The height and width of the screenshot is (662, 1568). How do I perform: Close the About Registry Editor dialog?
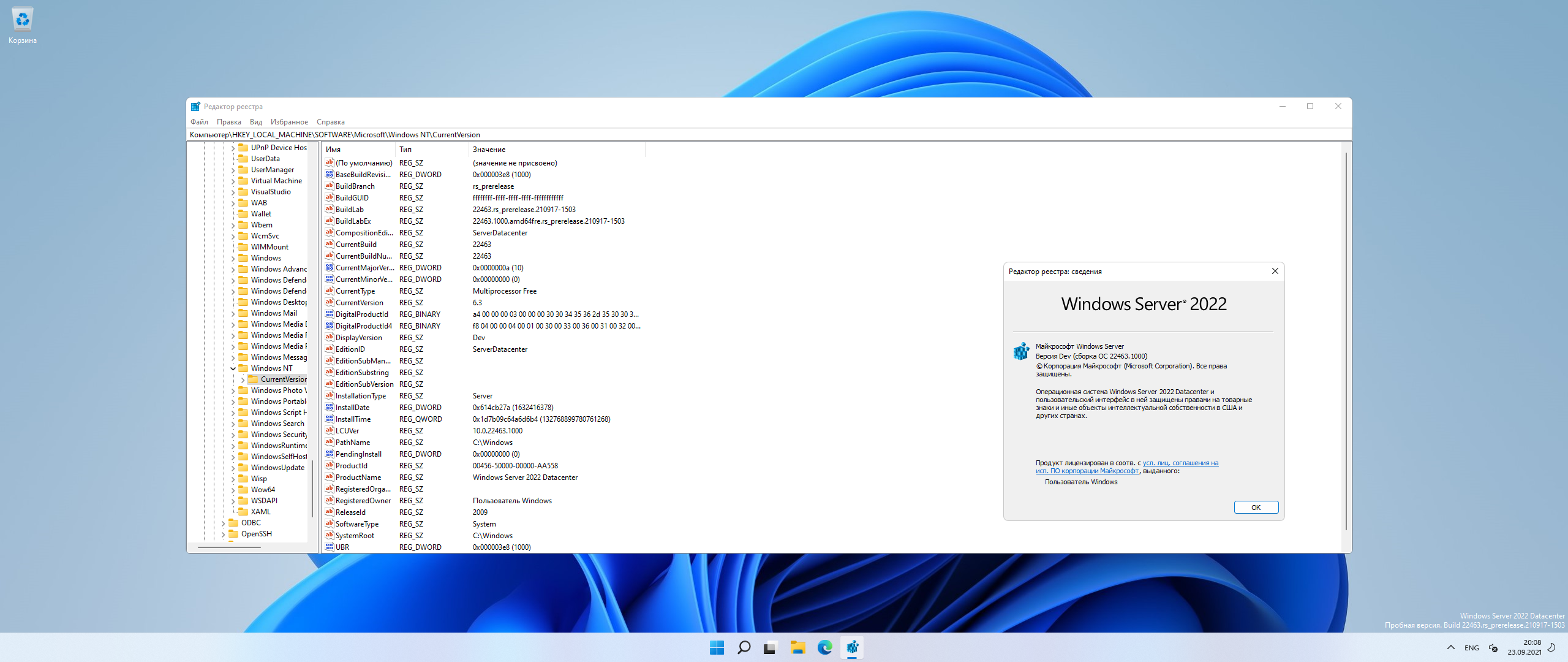[1275, 271]
